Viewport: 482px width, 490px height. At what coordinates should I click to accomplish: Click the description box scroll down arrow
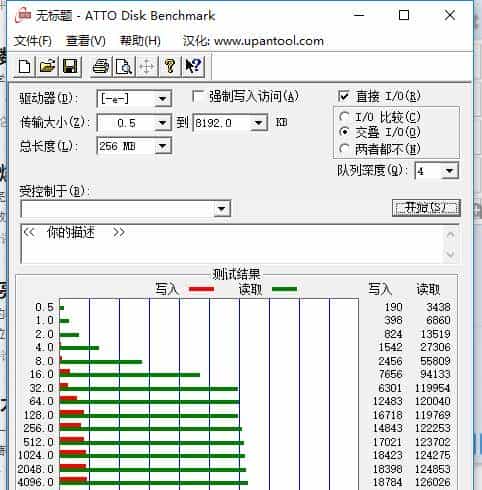pyautogui.click(x=451, y=254)
